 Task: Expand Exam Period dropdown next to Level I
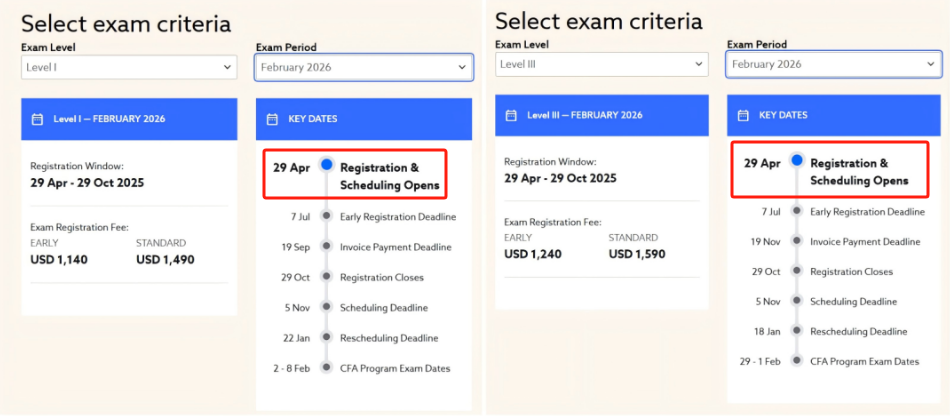[x=364, y=67]
